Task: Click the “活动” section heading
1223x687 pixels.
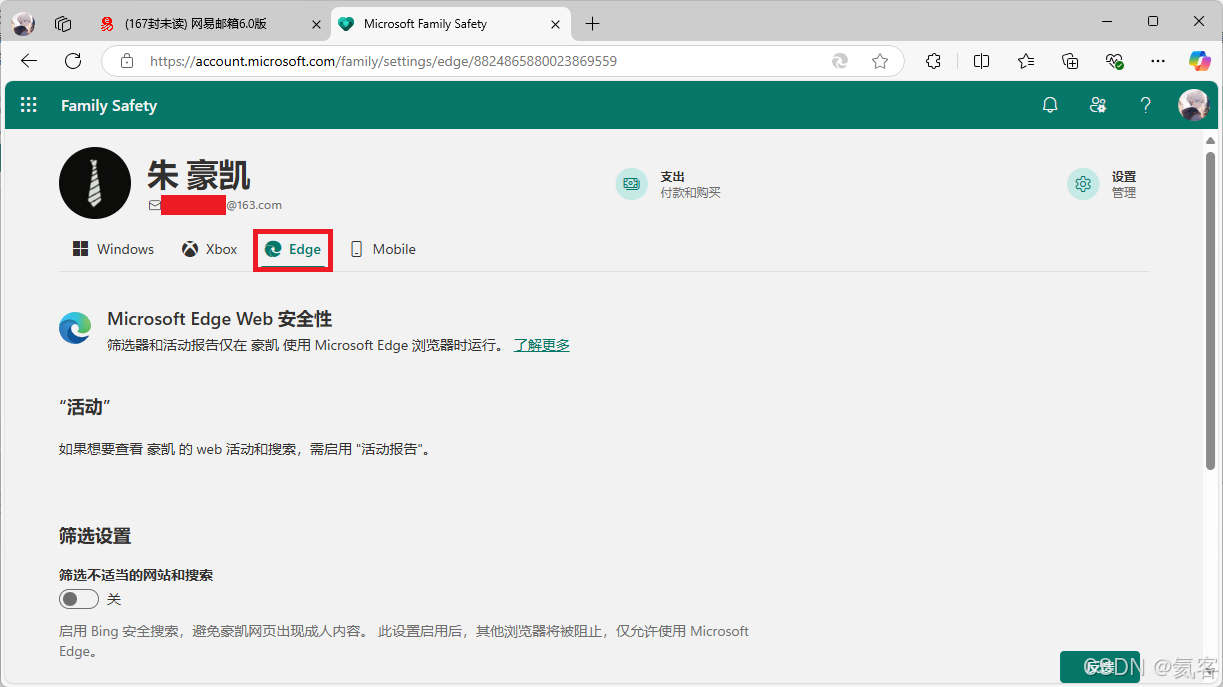Action: coord(84,407)
